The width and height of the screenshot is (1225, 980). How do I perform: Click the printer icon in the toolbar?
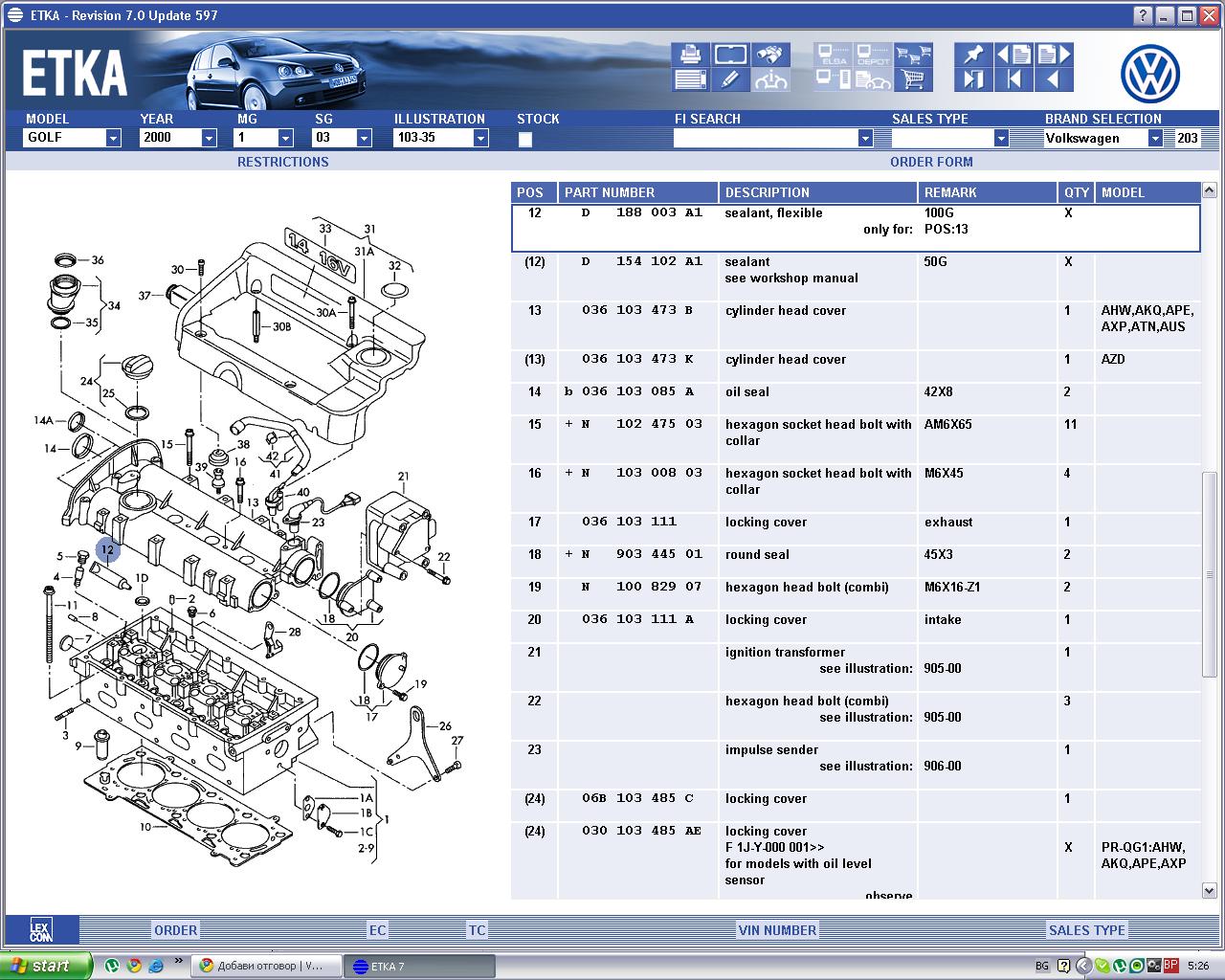(x=688, y=55)
